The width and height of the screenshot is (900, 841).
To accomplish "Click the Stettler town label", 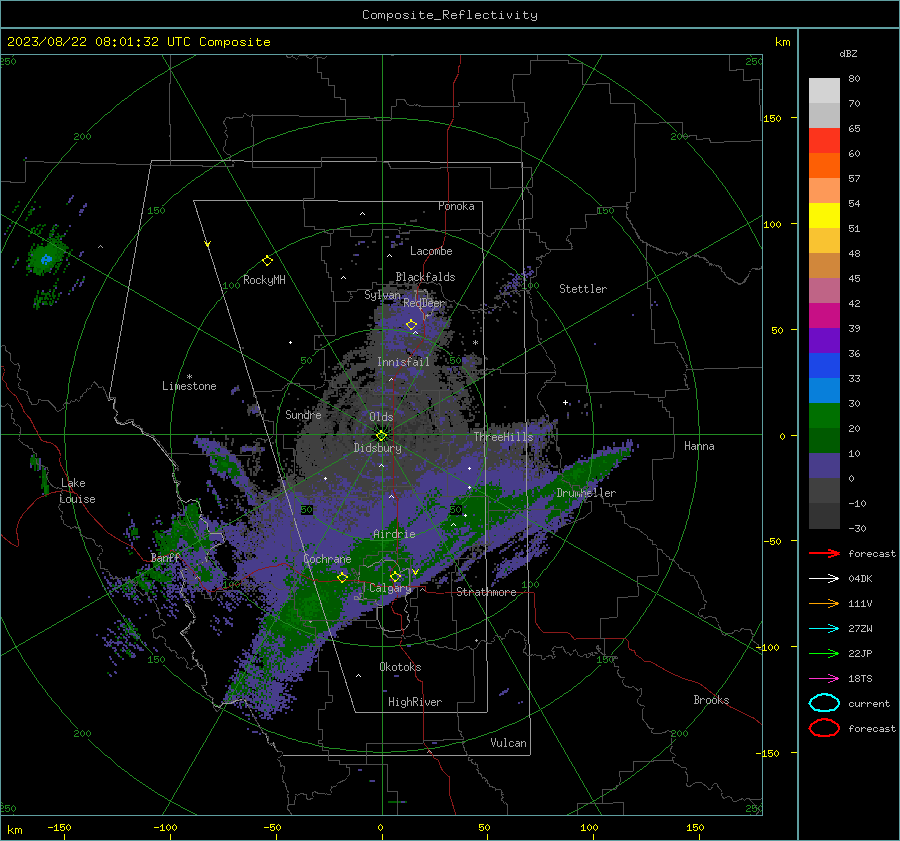I will [x=583, y=289].
